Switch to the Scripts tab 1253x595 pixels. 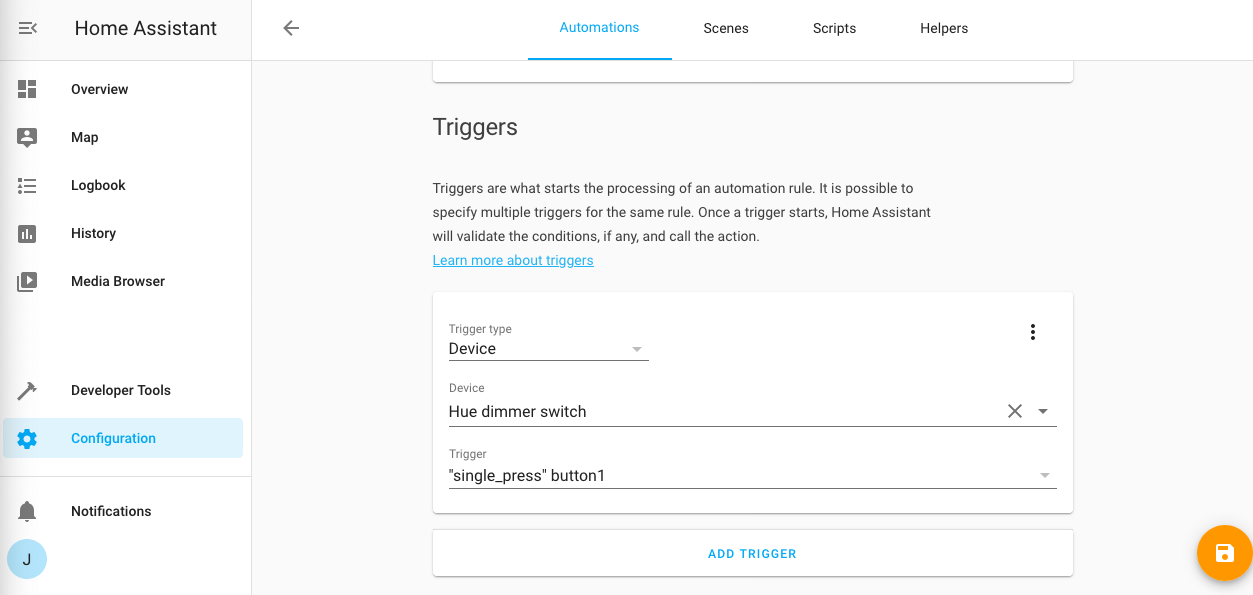pos(834,28)
